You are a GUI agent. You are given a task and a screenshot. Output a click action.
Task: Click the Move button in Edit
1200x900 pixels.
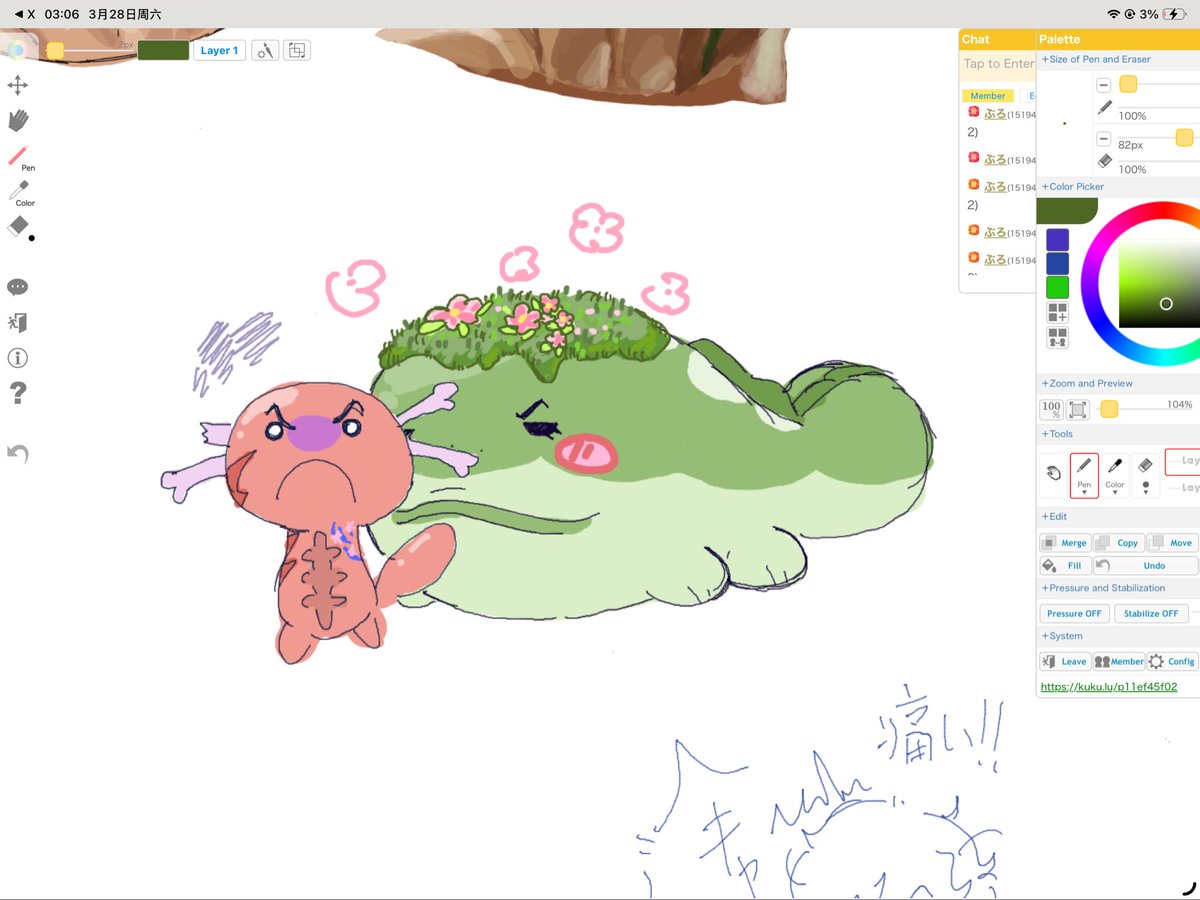pos(1172,542)
